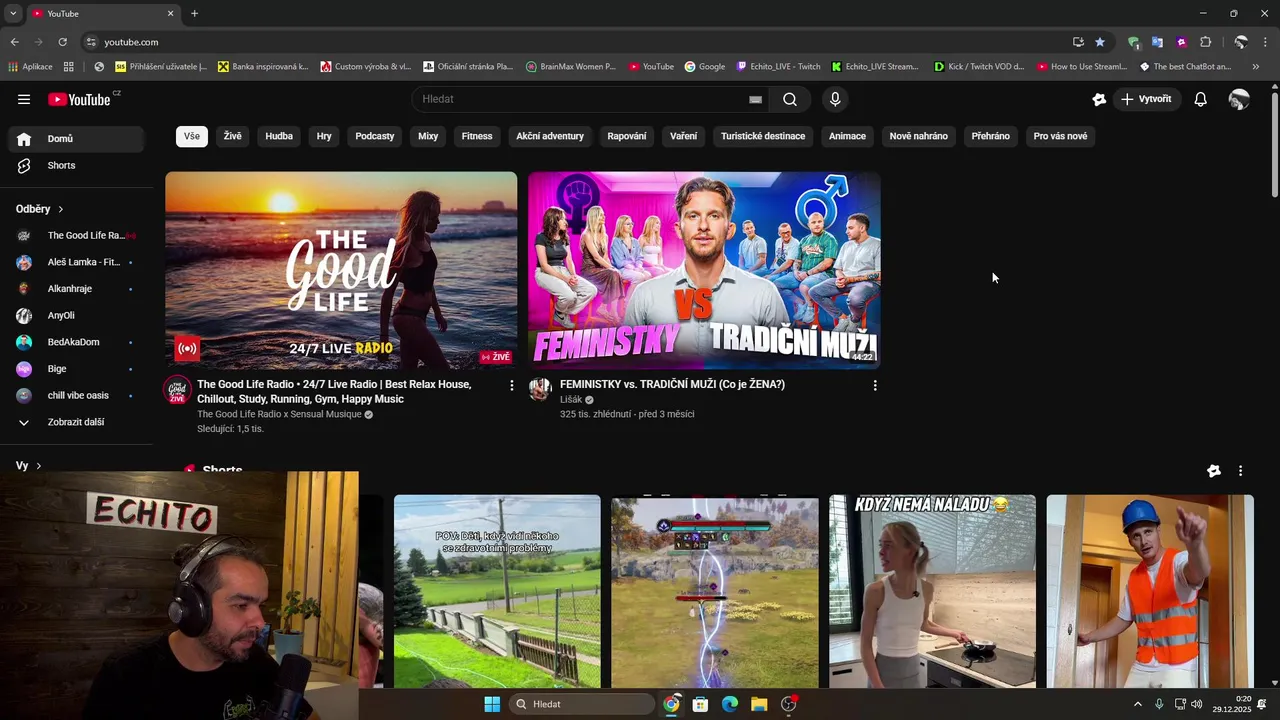The image size is (1280, 720).
Task: Click the Windows taskbar search box
Action: click(x=582, y=704)
